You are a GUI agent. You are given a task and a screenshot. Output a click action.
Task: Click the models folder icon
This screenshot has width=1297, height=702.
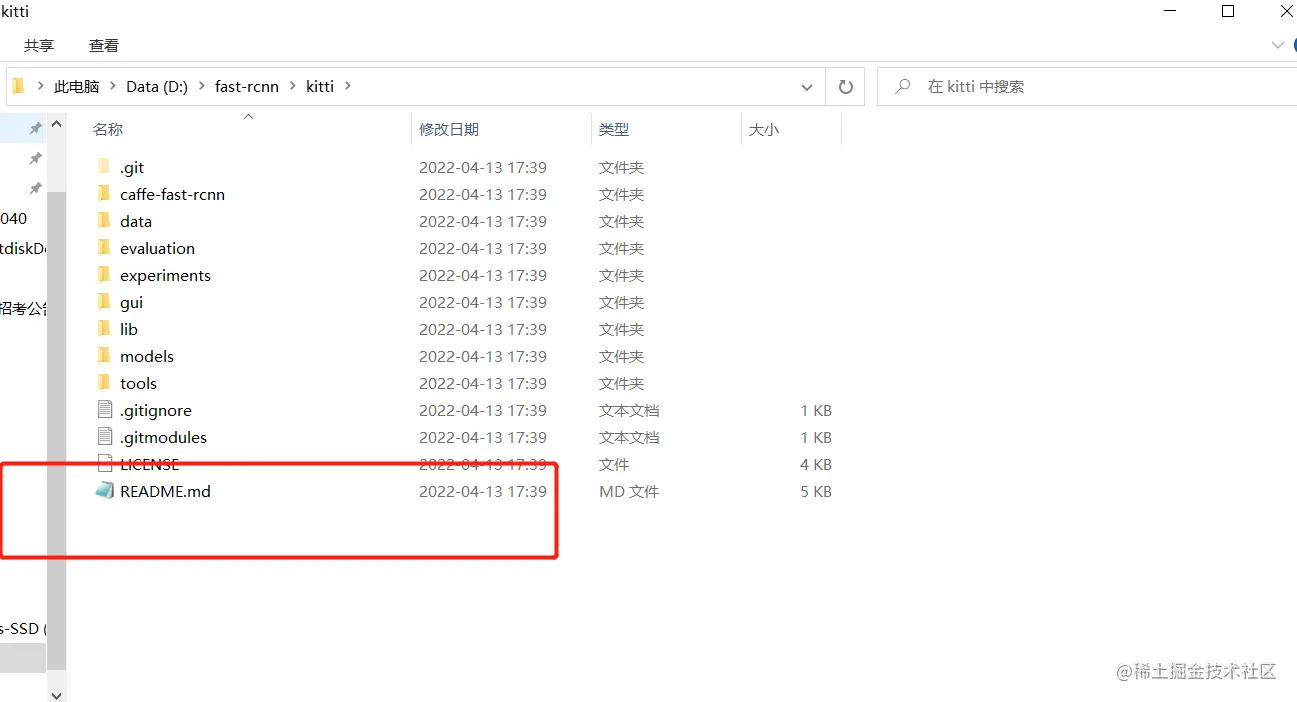tap(104, 355)
